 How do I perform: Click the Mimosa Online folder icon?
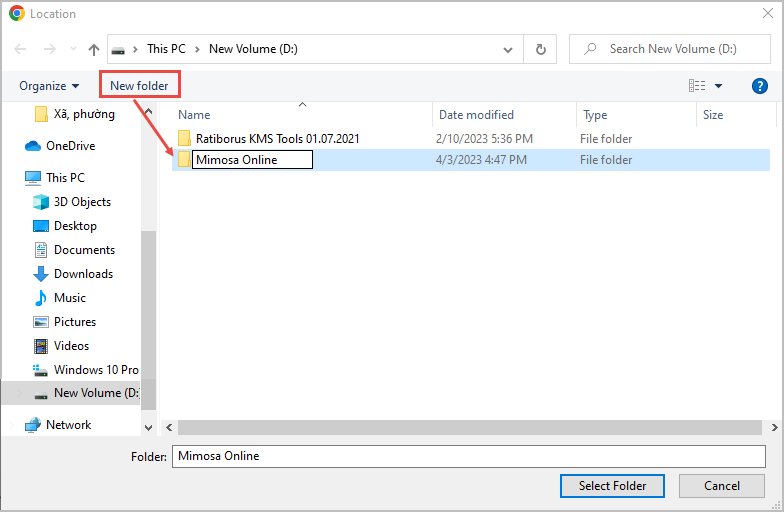[184, 159]
